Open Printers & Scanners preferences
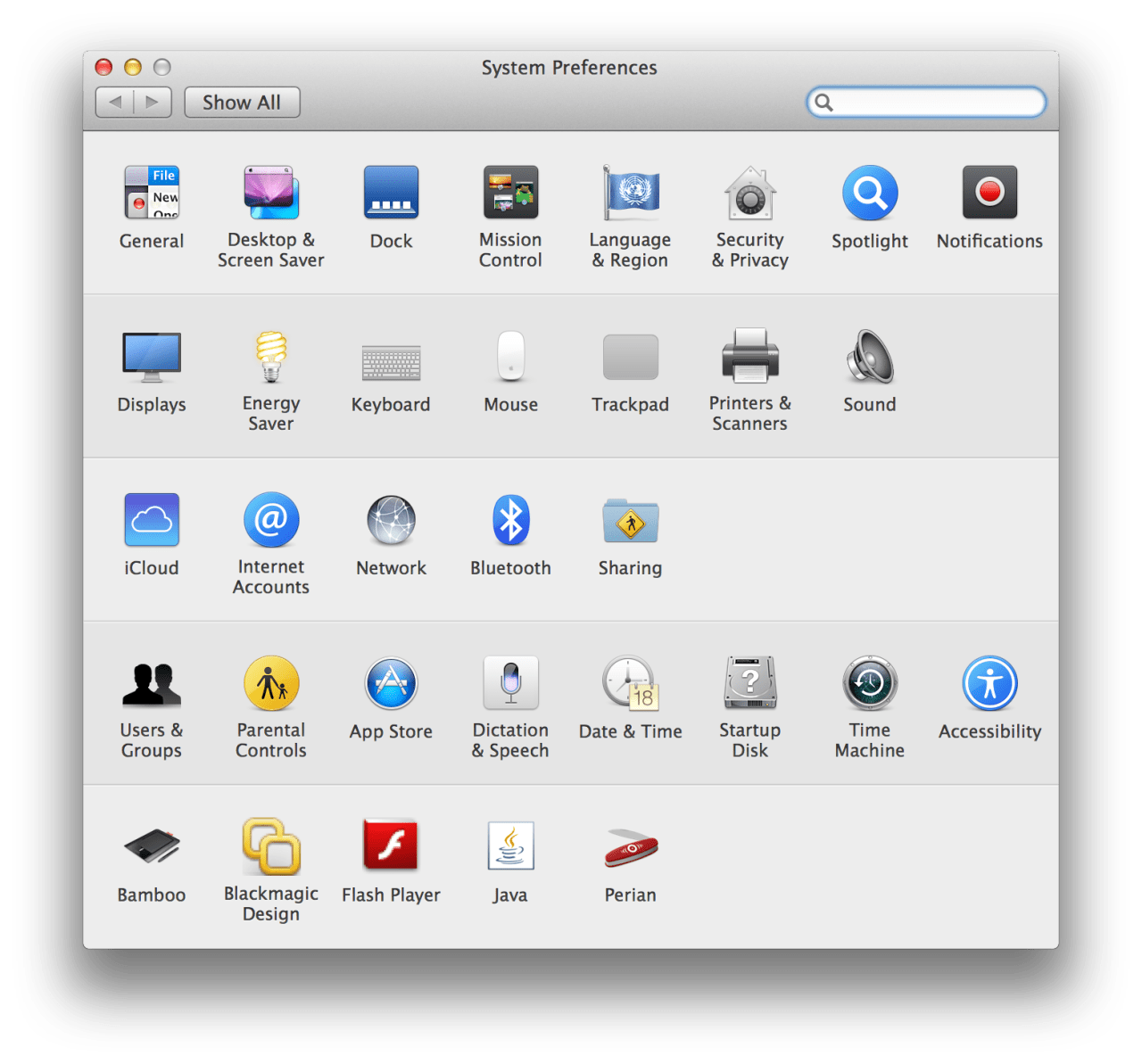Viewport: 1142px width, 1064px height. pos(749,357)
